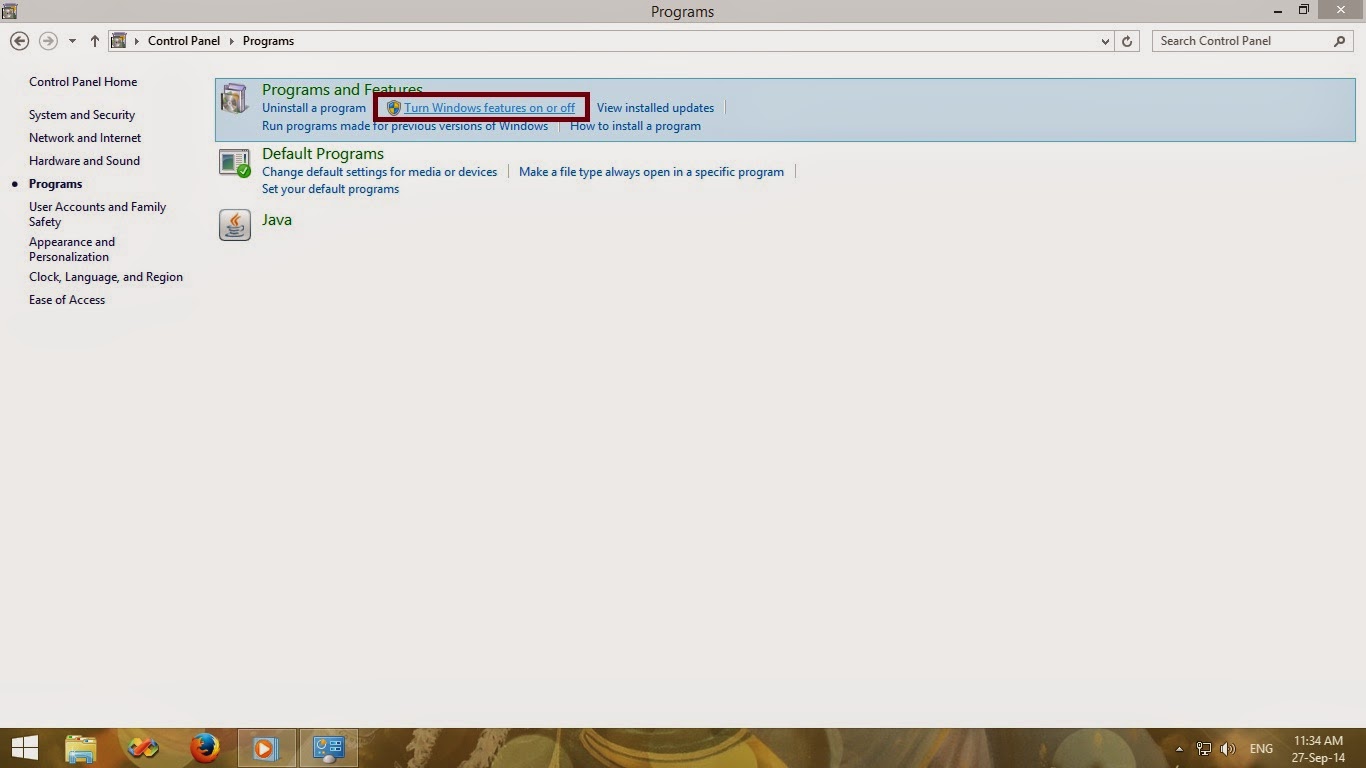1366x768 pixels.
Task: Select Programs in the left sidebar
Action: 56,184
